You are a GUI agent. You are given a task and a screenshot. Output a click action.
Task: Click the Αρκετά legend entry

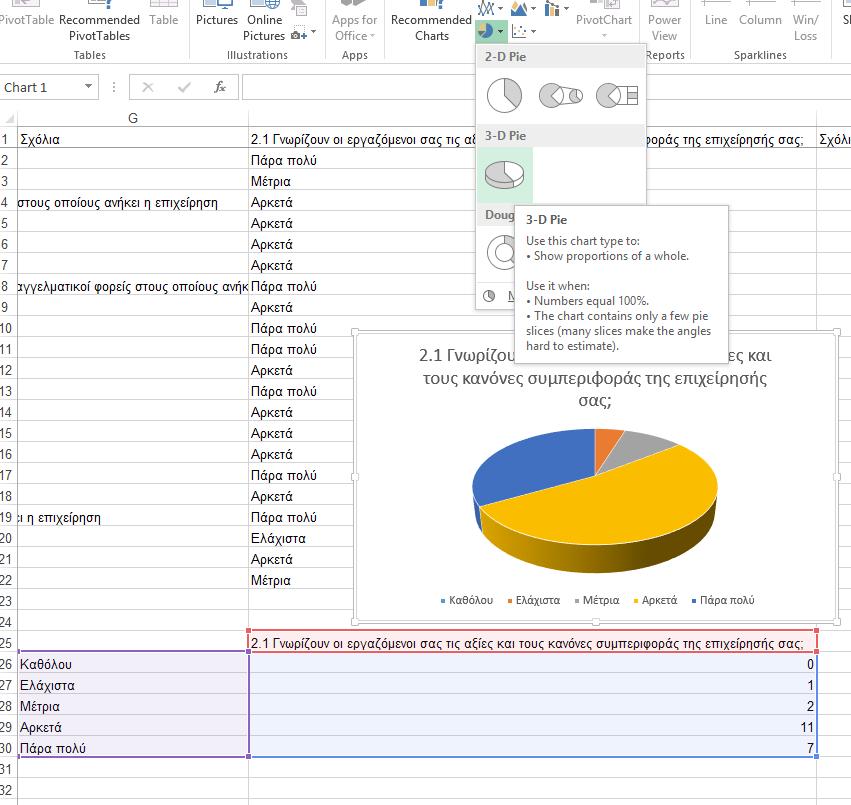pos(655,600)
